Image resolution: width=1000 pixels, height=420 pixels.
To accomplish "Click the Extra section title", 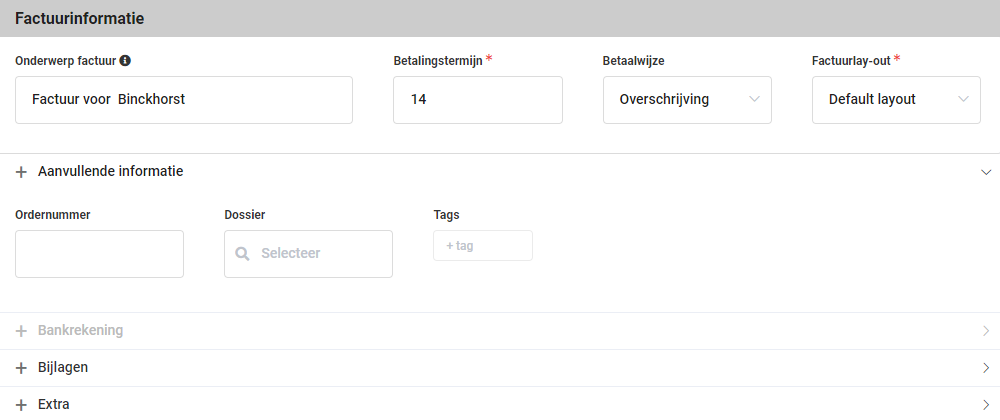I will pos(54,405).
